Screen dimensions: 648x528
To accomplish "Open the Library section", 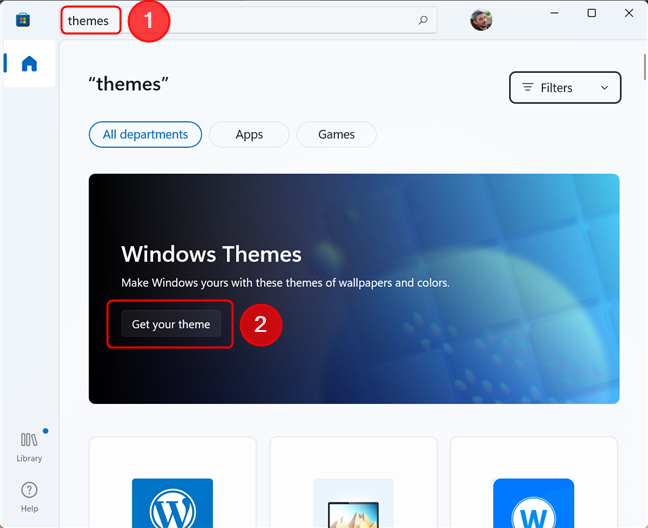I will coord(29,447).
